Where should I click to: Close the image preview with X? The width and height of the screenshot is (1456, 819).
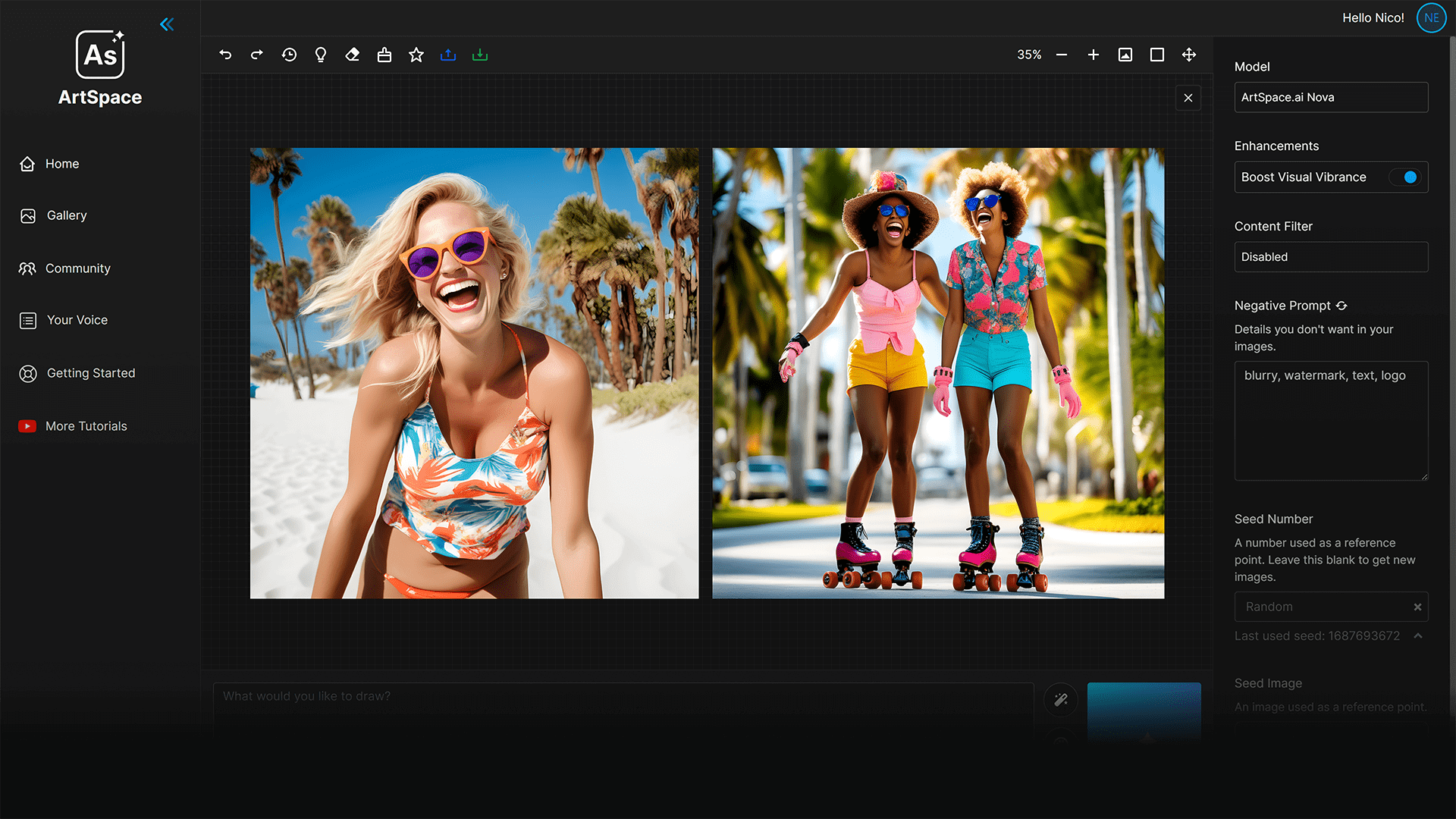tap(1188, 98)
